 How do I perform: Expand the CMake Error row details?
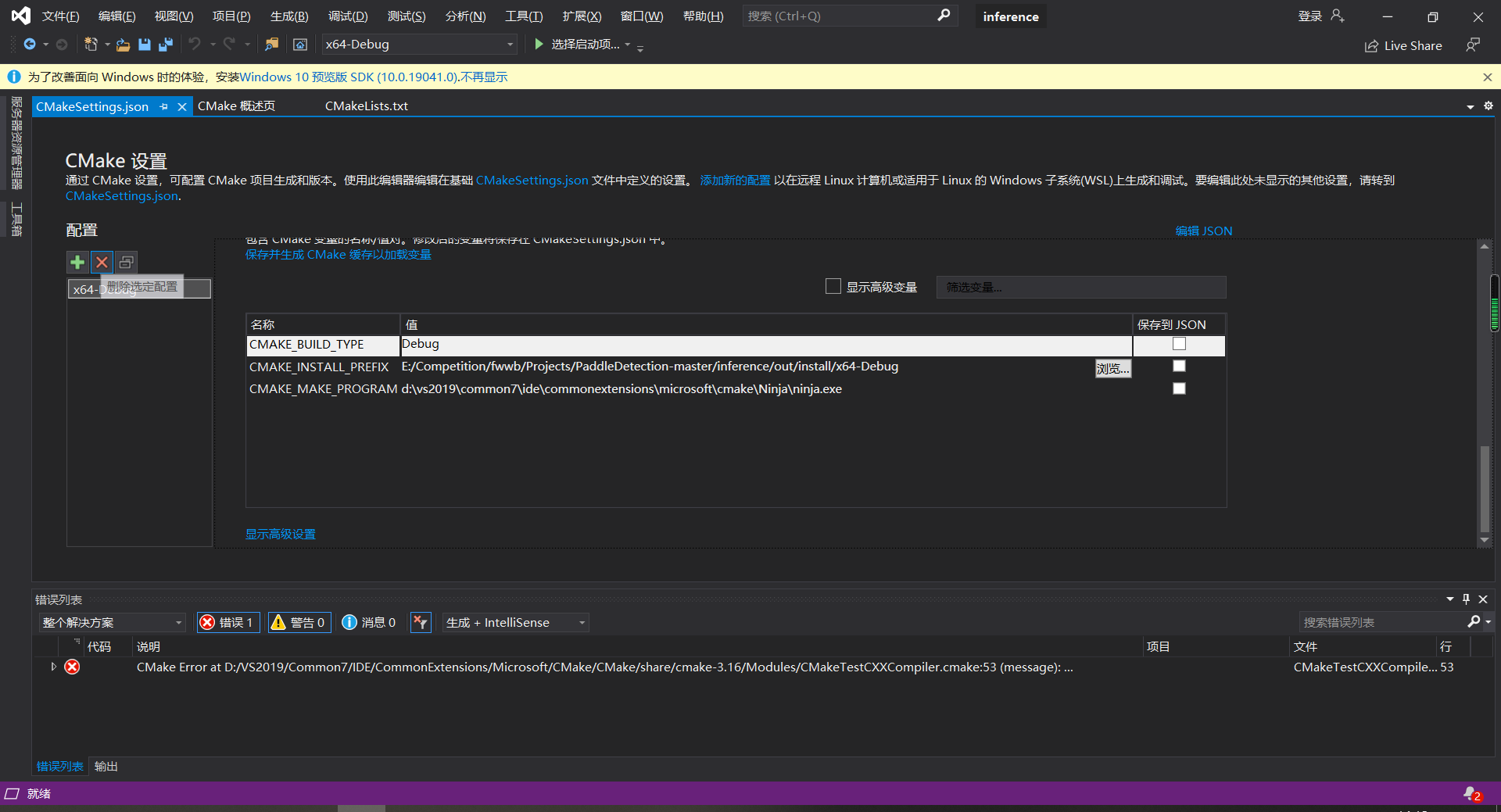click(53, 667)
